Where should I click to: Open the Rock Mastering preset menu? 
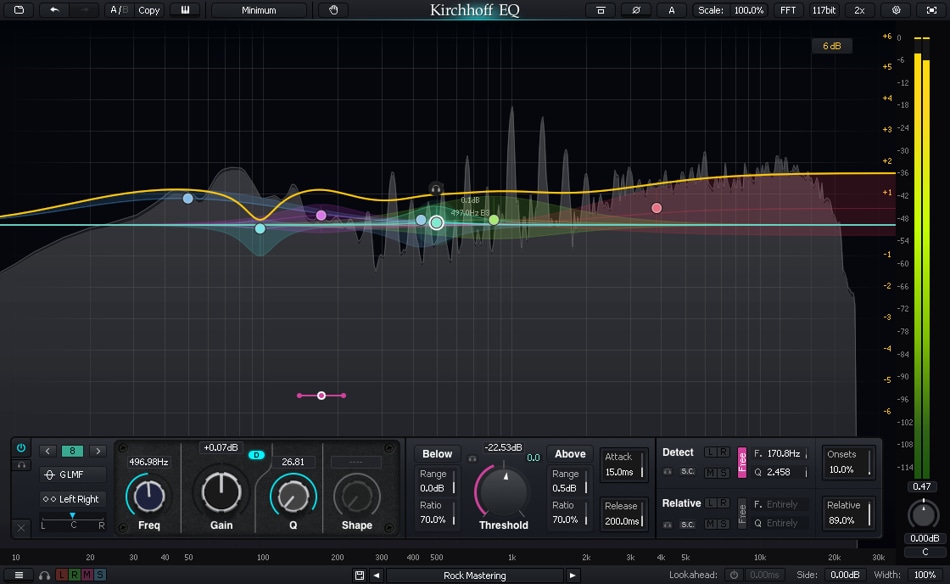474,575
